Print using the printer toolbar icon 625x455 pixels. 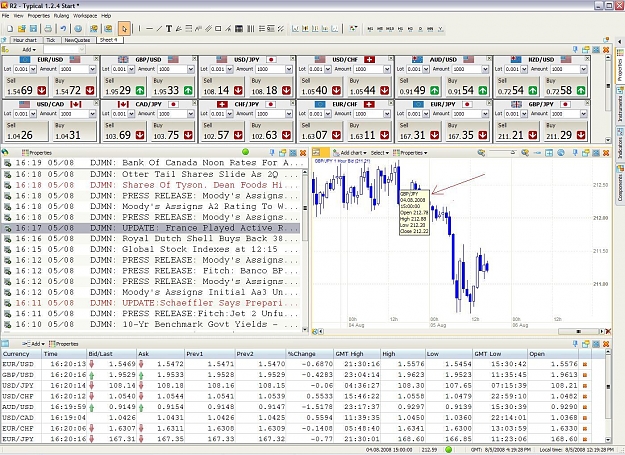tap(48, 29)
